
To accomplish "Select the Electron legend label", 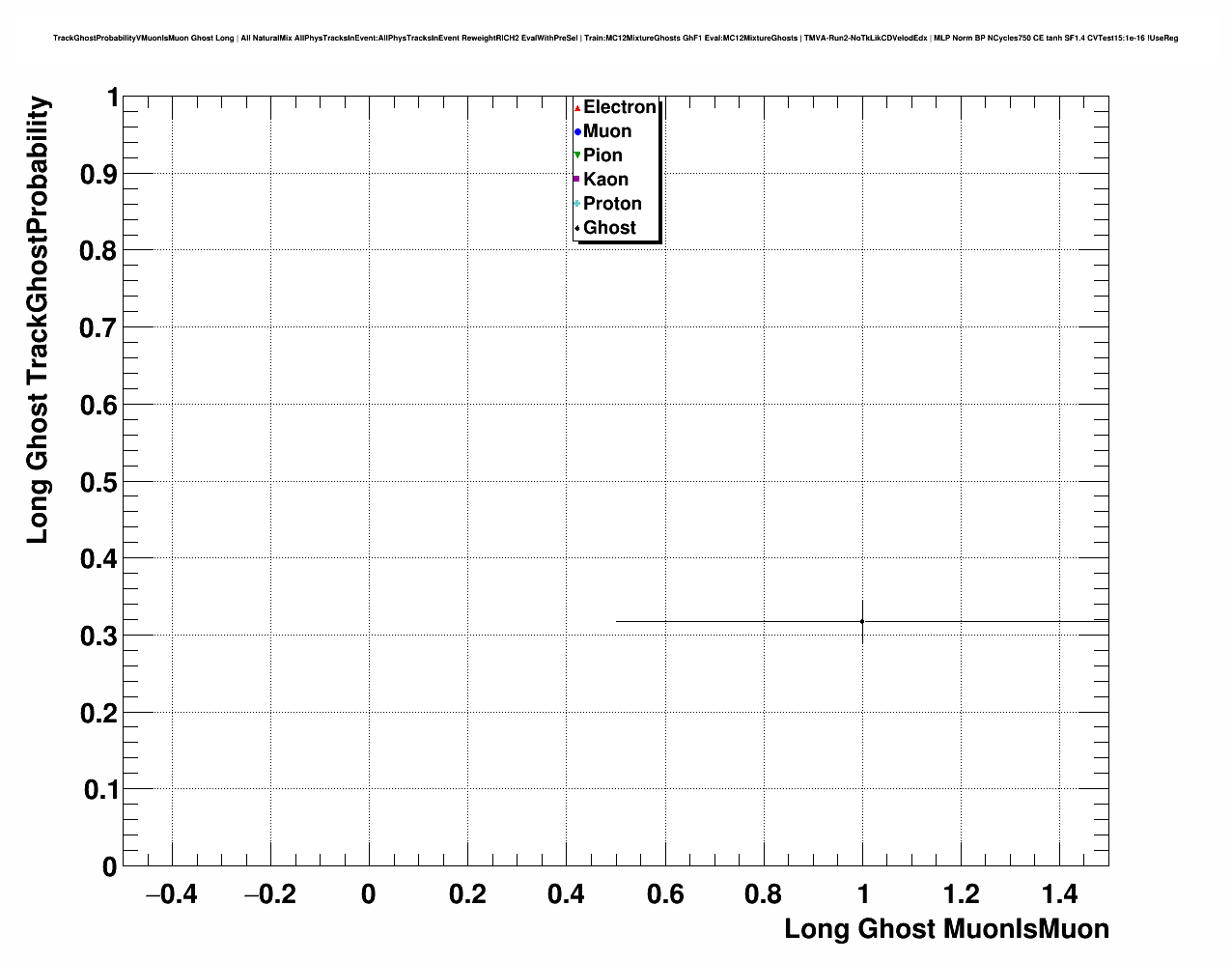I will coord(620,107).
